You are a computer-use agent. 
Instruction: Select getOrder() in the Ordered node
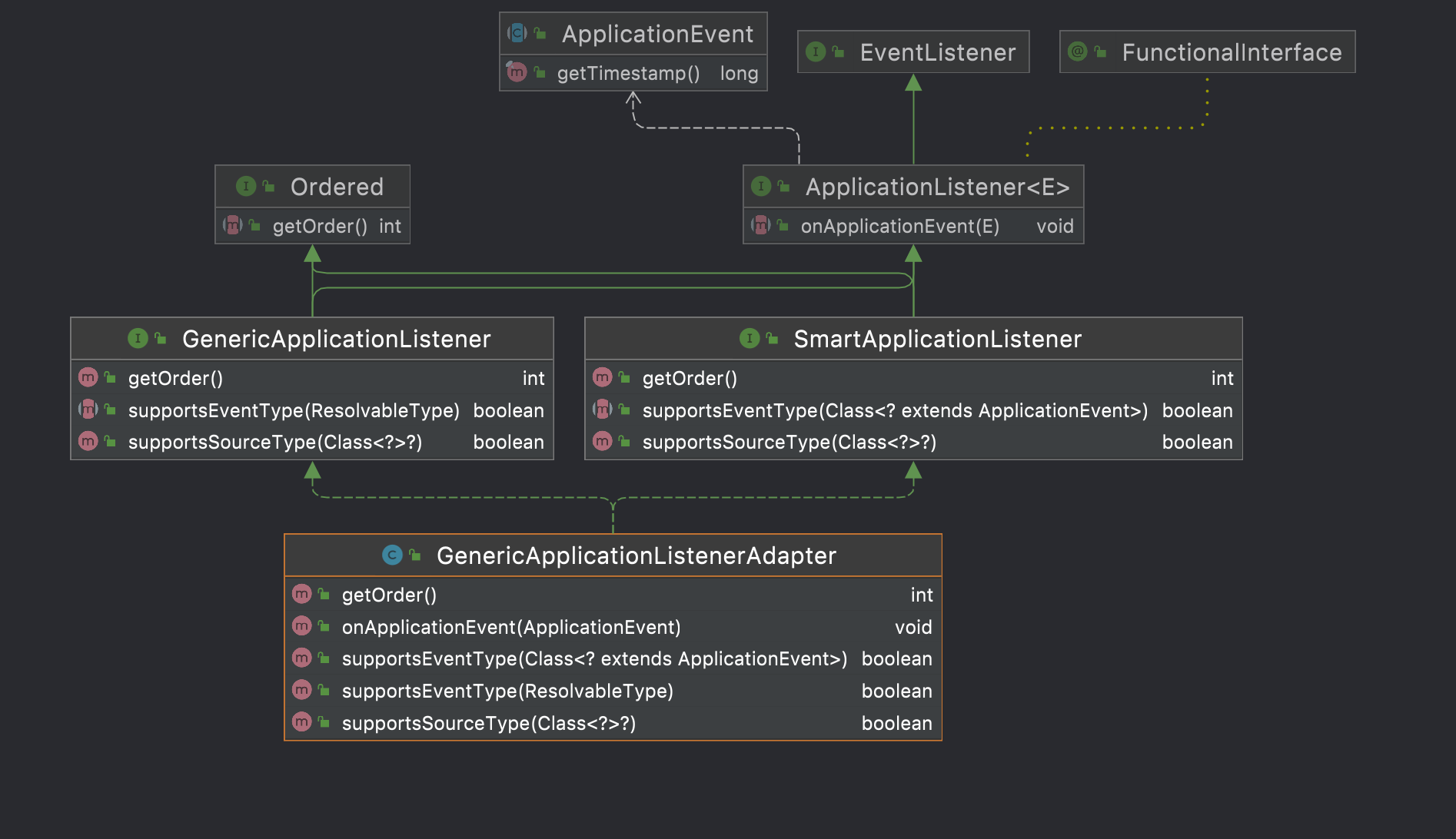coord(320,226)
